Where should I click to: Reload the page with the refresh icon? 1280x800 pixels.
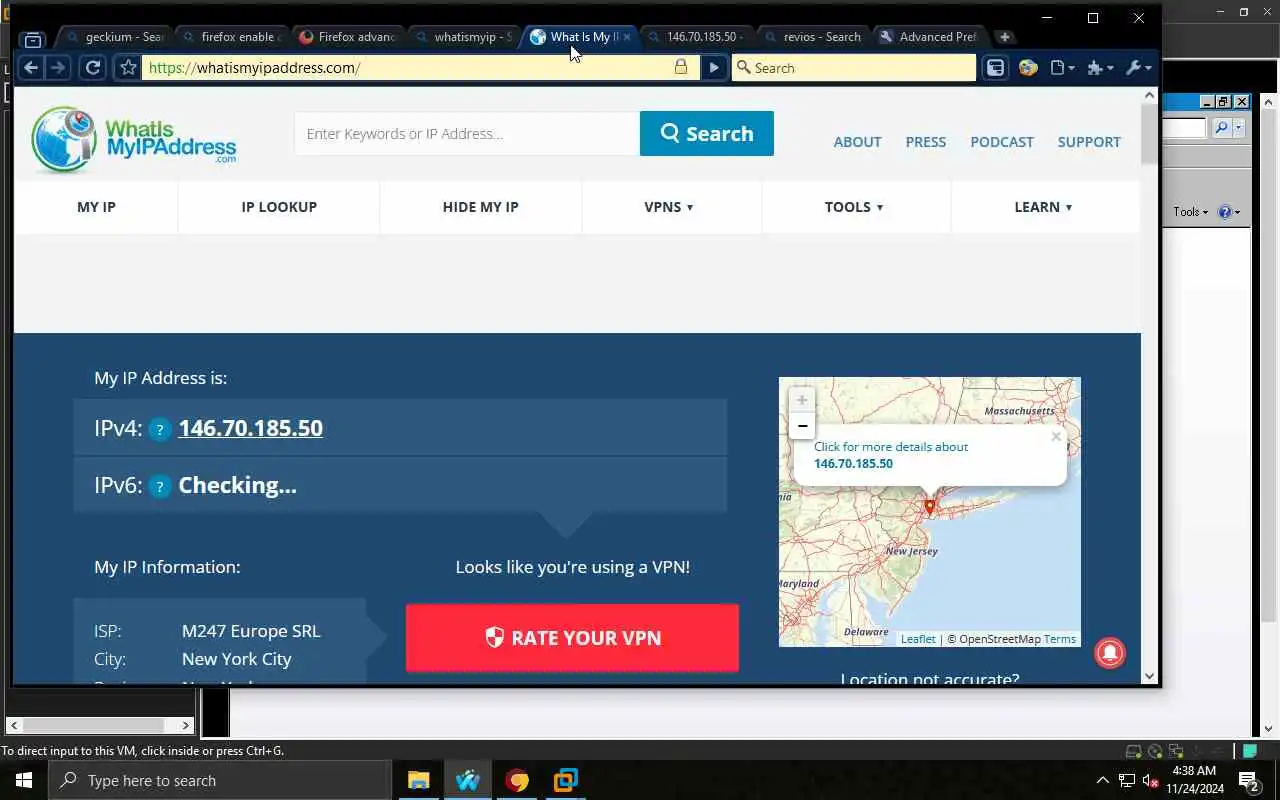[x=93, y=67]
